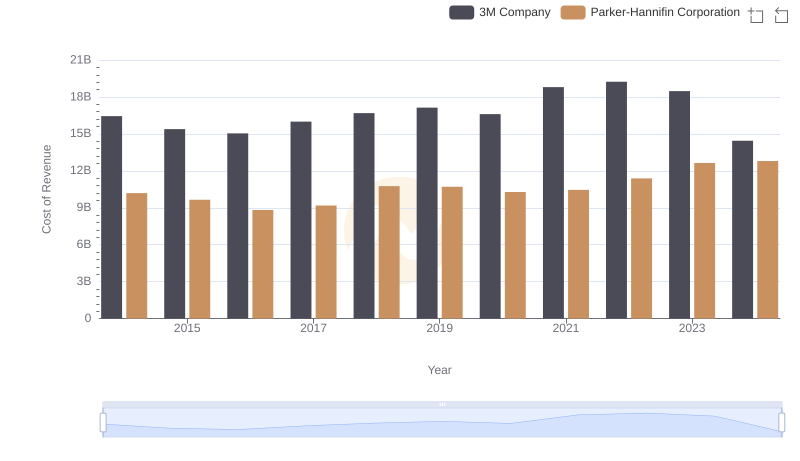Click the Parker-Hannifin bar for 2022
The height and width of the screenshot is (461, 800).
[641, 248]
